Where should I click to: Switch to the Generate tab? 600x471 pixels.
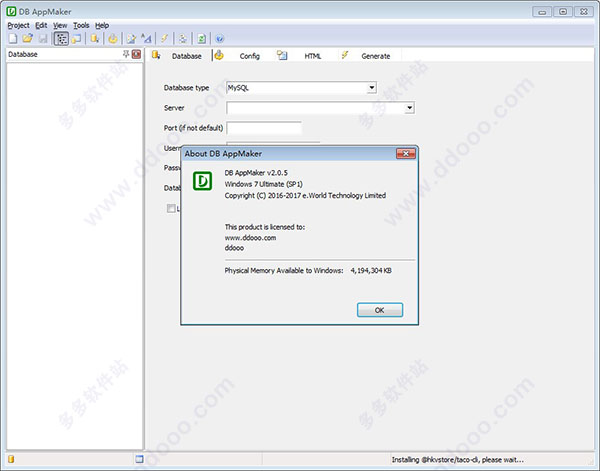(x=376, y=56)
